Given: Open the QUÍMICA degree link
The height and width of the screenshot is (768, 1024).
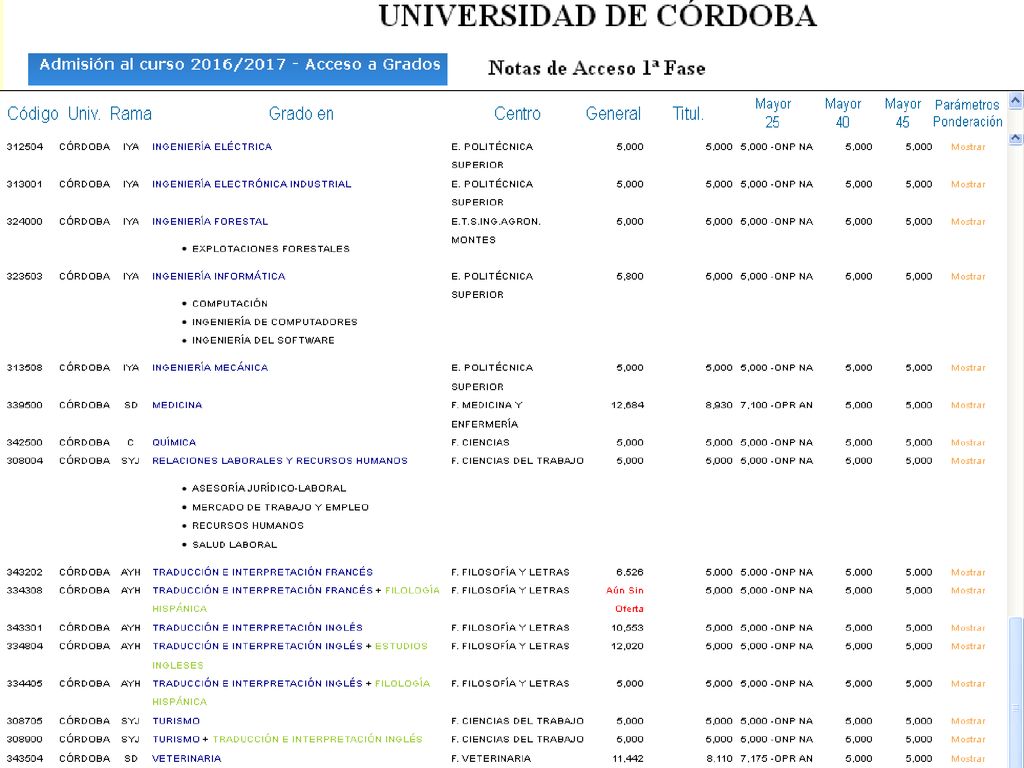Looking at the screenshot, I should point(174,442).
